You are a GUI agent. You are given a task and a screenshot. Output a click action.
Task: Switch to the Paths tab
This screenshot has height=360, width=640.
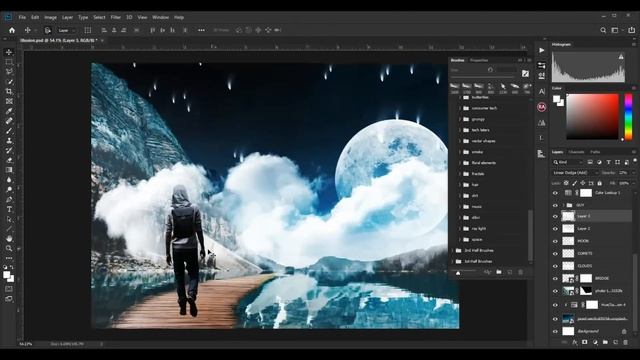595,152
